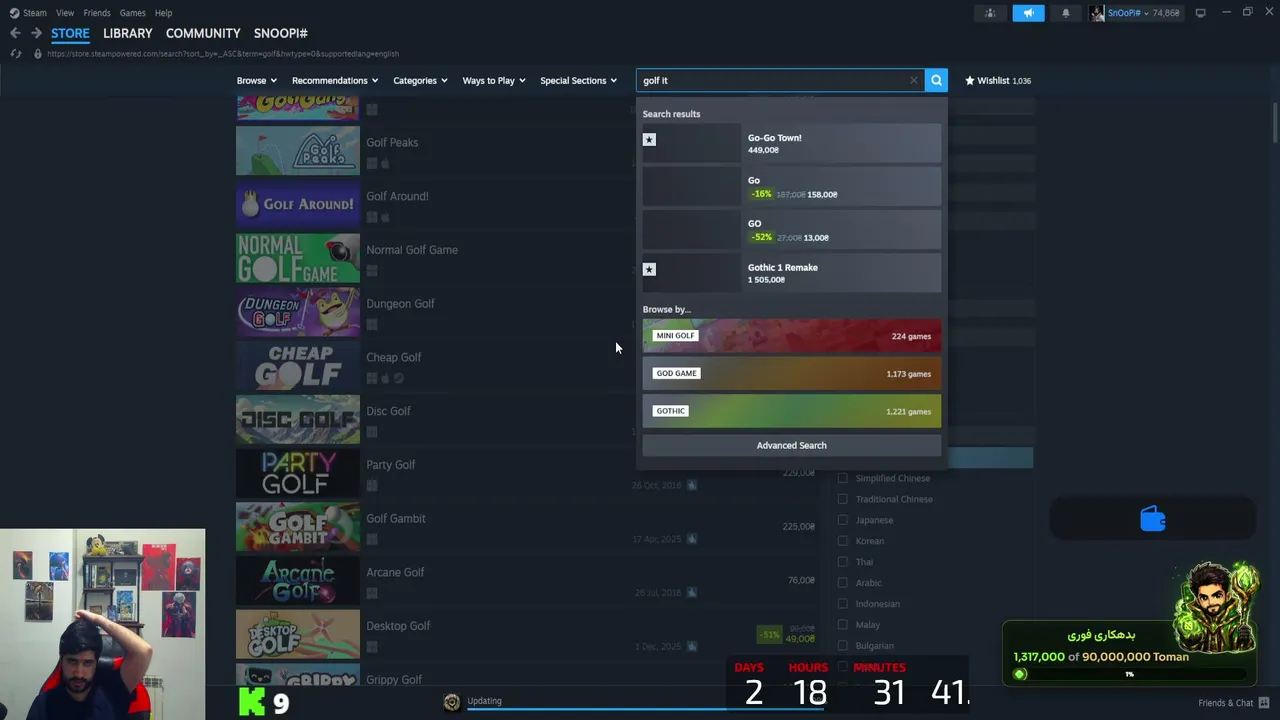Open the GO result with -52% discount
Image resolution: width=1280 pixels, height=720 pixels.
(792, 230)
